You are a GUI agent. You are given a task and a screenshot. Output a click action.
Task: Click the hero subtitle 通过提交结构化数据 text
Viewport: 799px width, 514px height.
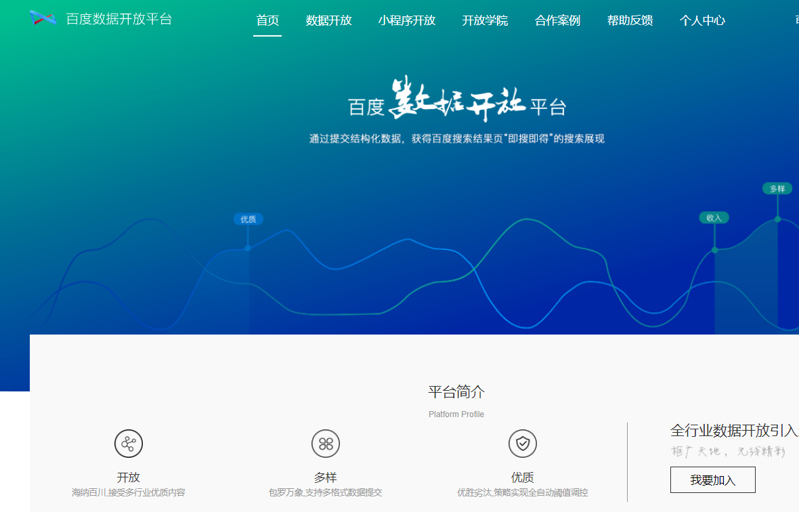[x=457, y=139]
